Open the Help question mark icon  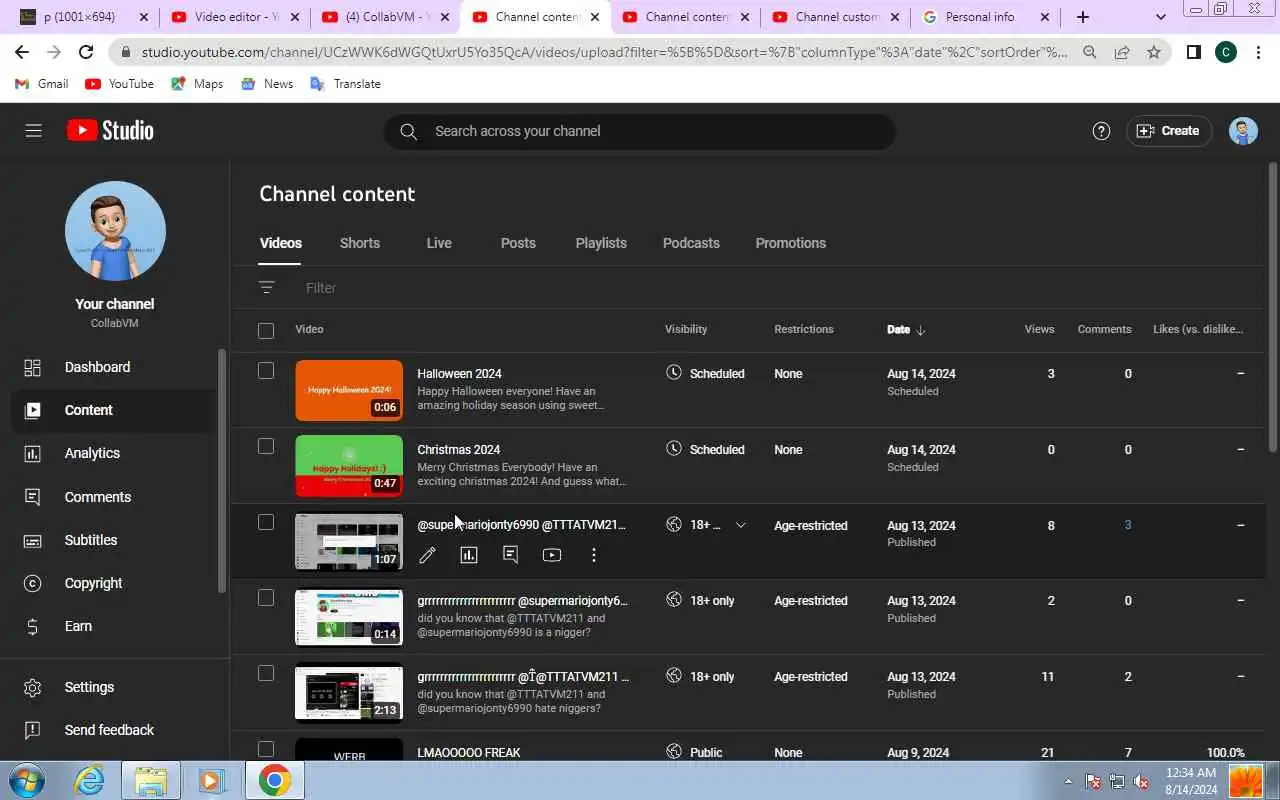(1101, 131)
